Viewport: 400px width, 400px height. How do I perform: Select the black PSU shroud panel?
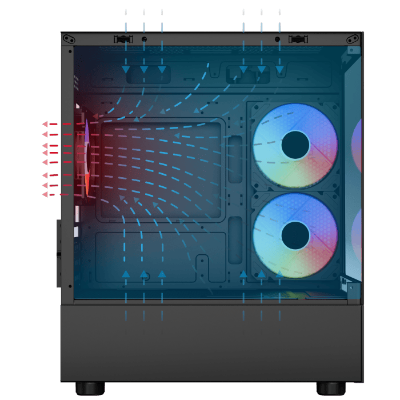(211, 343)
